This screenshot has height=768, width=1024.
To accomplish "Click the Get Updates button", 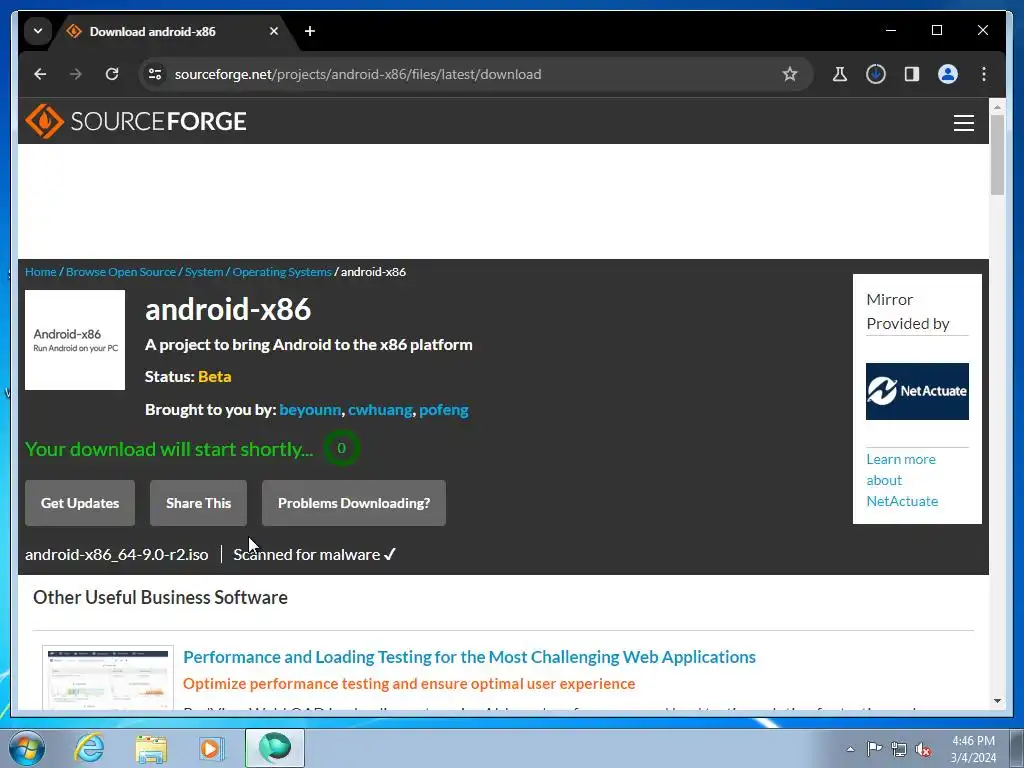I will pos(80,503).
